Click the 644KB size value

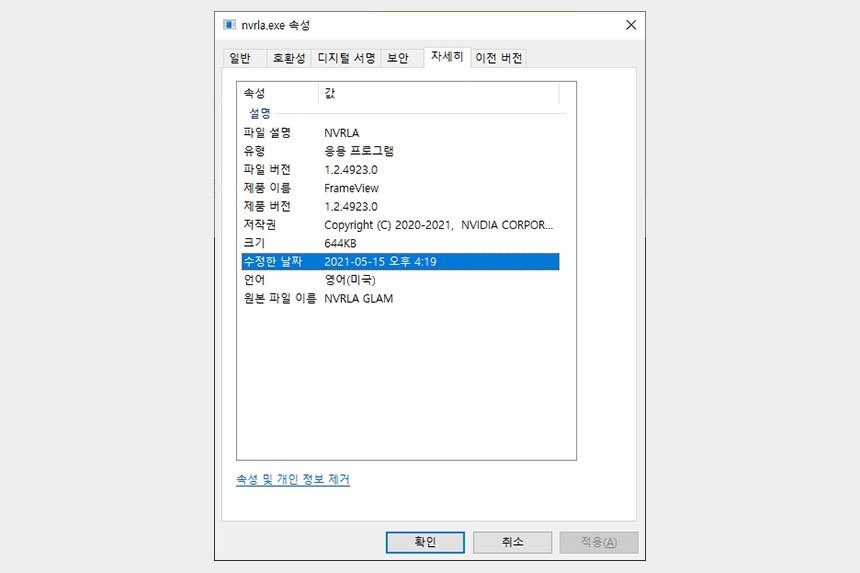340,243
